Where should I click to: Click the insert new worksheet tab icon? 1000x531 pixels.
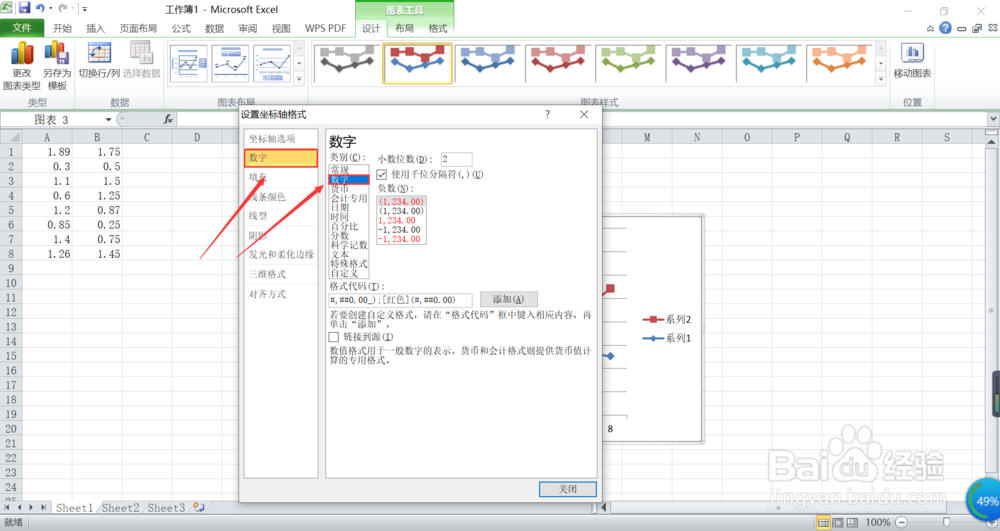click(x=199, y=508)
